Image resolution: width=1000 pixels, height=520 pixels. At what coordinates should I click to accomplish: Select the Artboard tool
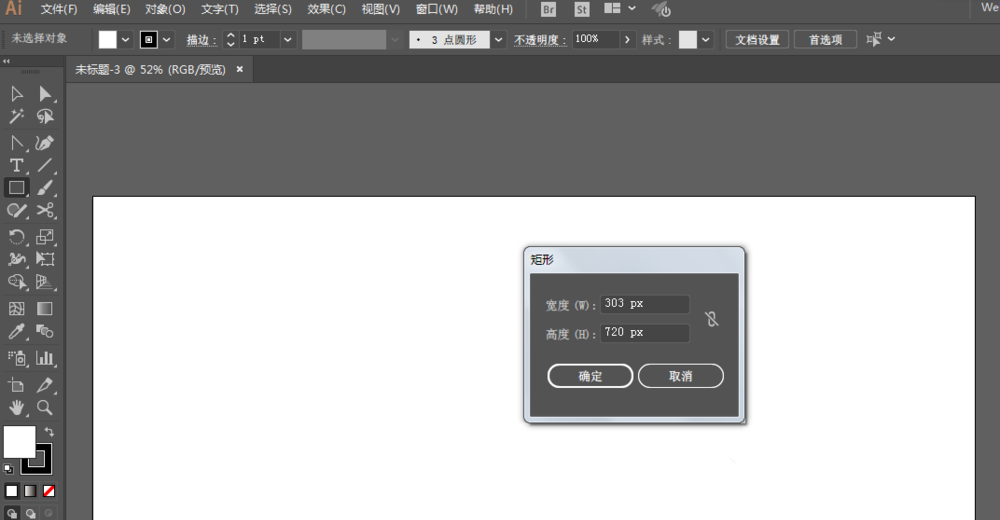(17, 385)
